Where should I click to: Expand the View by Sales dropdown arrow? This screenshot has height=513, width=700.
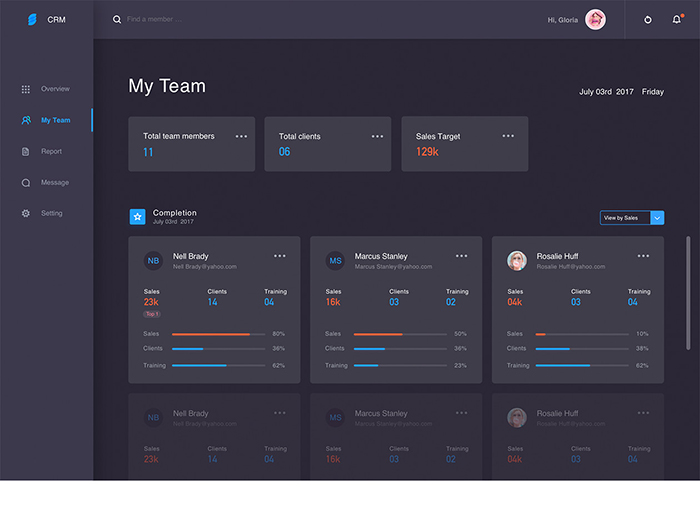coord(657,218)
